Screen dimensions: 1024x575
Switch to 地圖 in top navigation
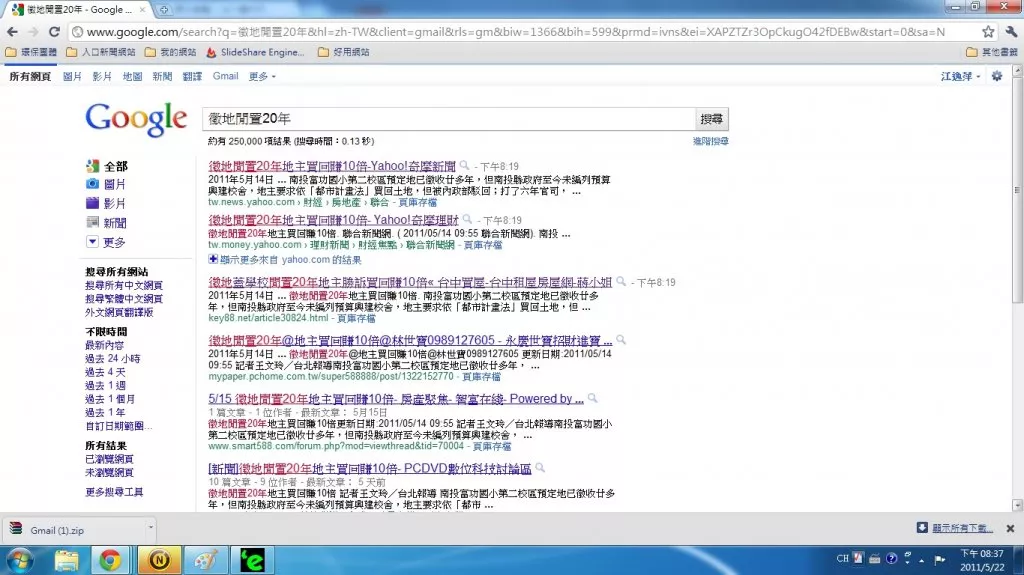133,76
